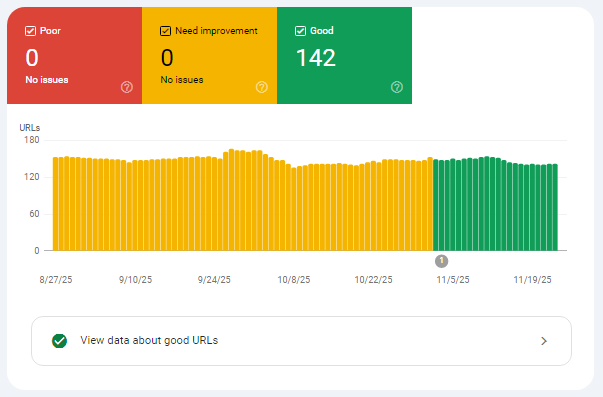Click the 60 axis value
The height and width of the screenshot is (397, 603).
34,214
